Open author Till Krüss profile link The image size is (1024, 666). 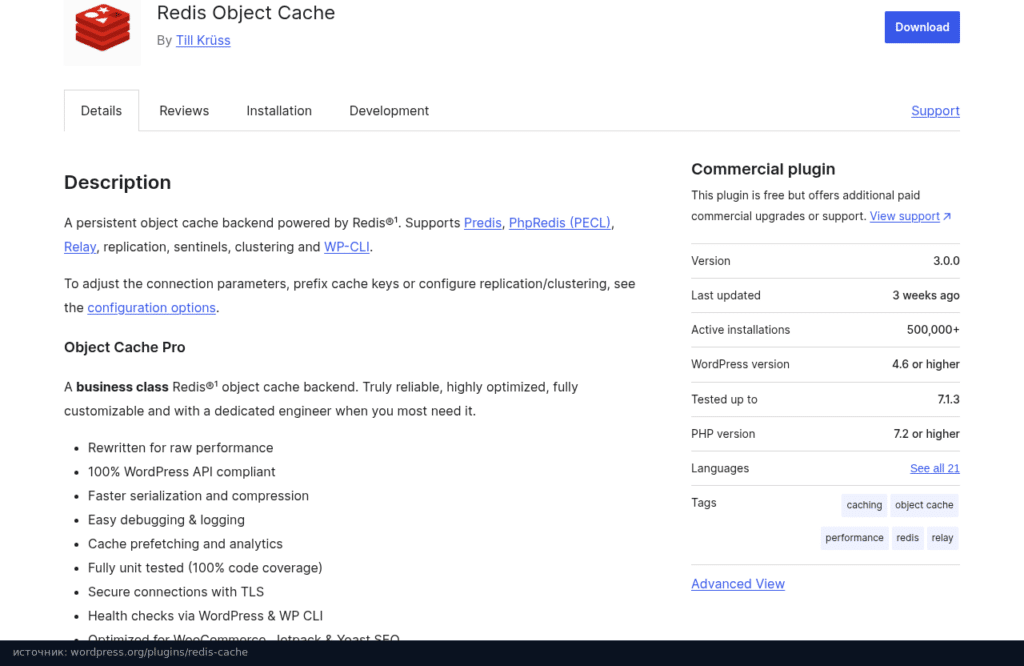point(203,40)
